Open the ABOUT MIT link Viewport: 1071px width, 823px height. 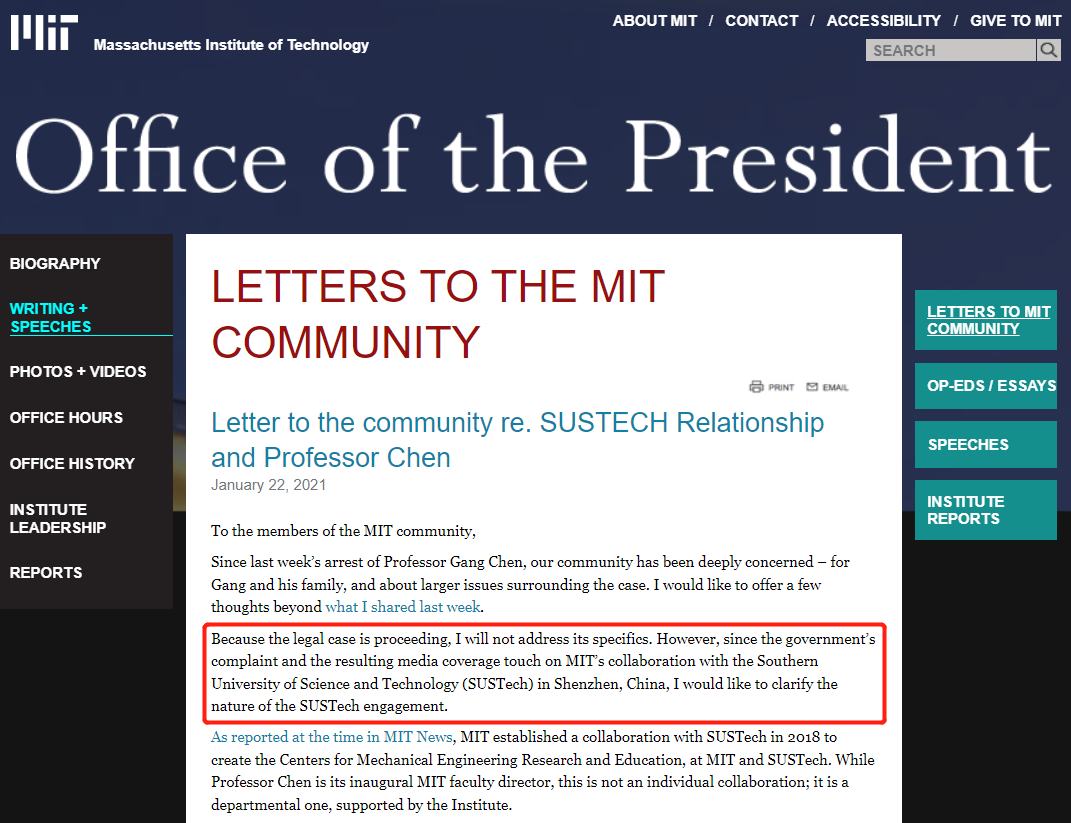[x=654, y=21]
